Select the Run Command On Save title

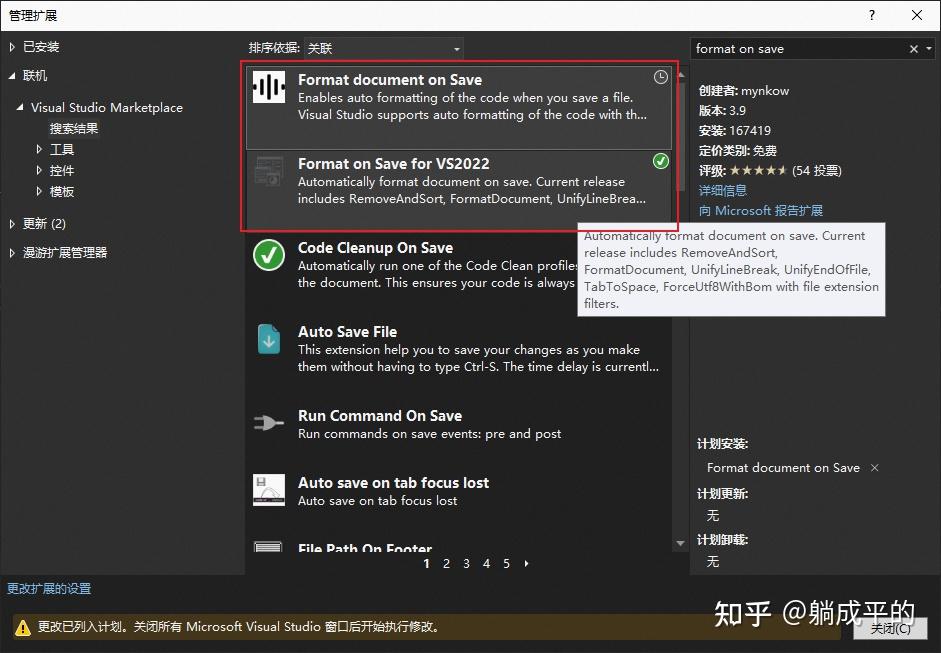click(x=380, y=416)
